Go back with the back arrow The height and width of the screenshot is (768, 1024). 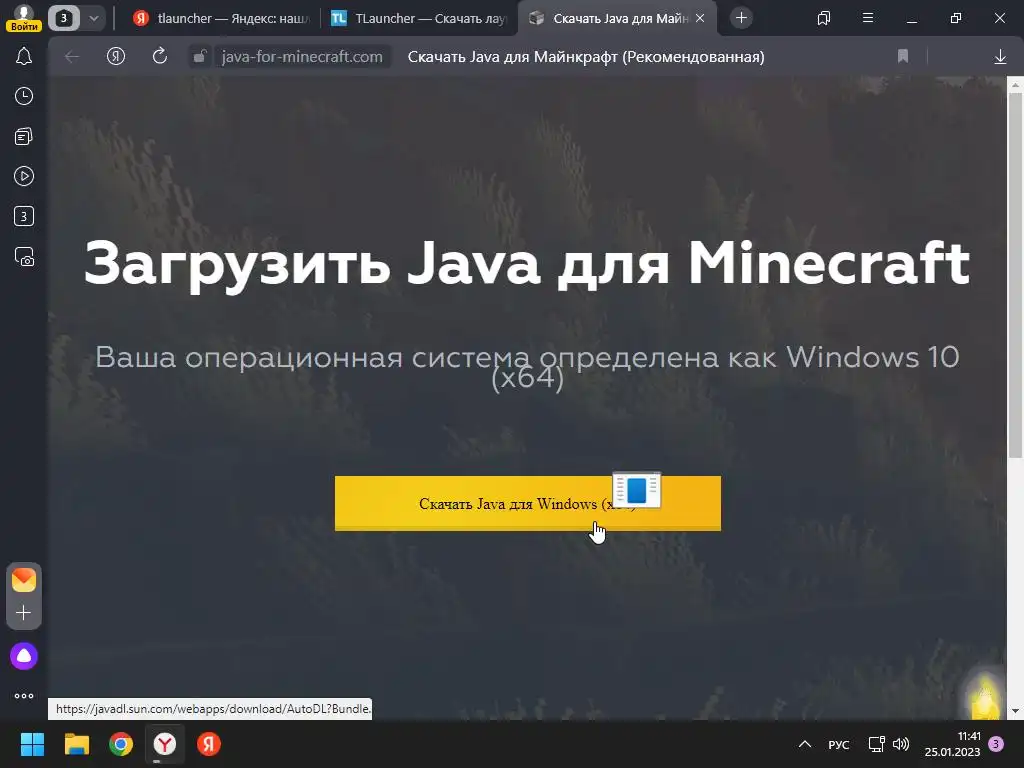pyautogui.click(x=72, y=57)
